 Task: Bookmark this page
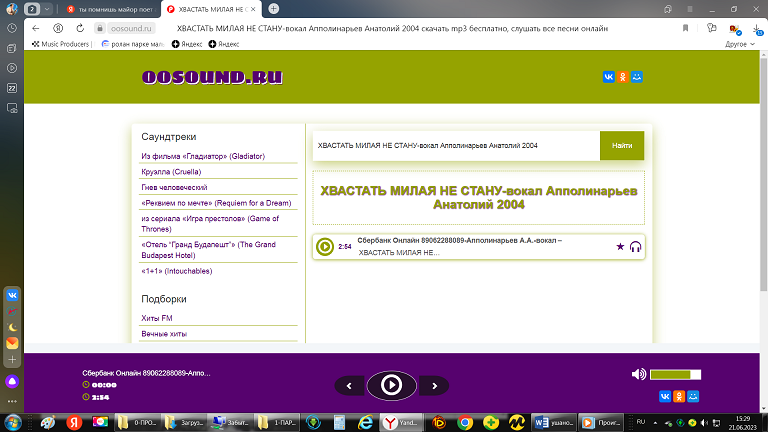[685, 28]
